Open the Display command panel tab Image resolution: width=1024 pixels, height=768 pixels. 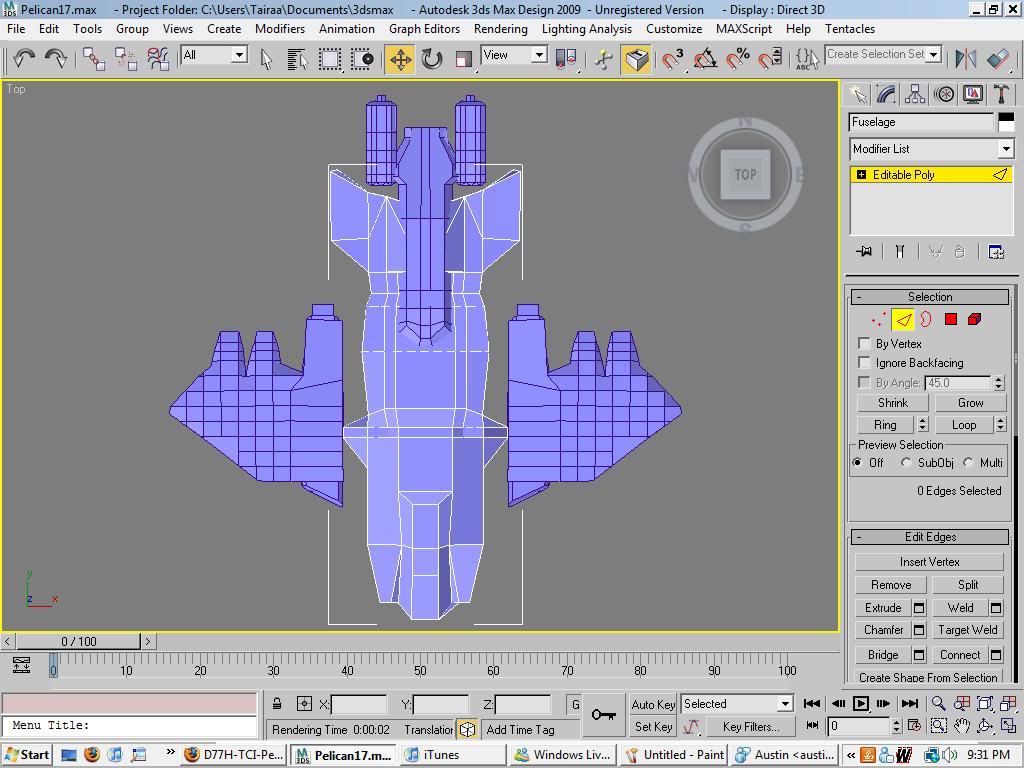click(972, 95)
